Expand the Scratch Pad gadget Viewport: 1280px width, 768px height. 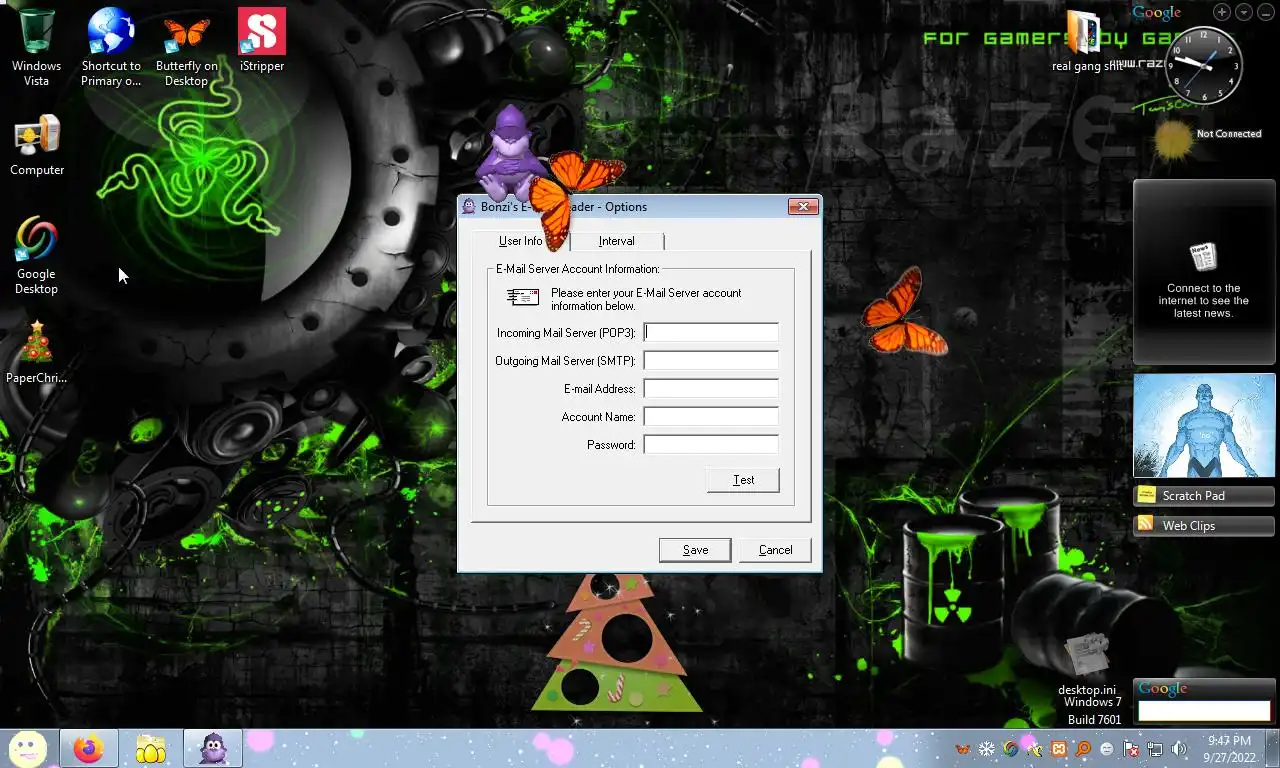point(1204,495)
